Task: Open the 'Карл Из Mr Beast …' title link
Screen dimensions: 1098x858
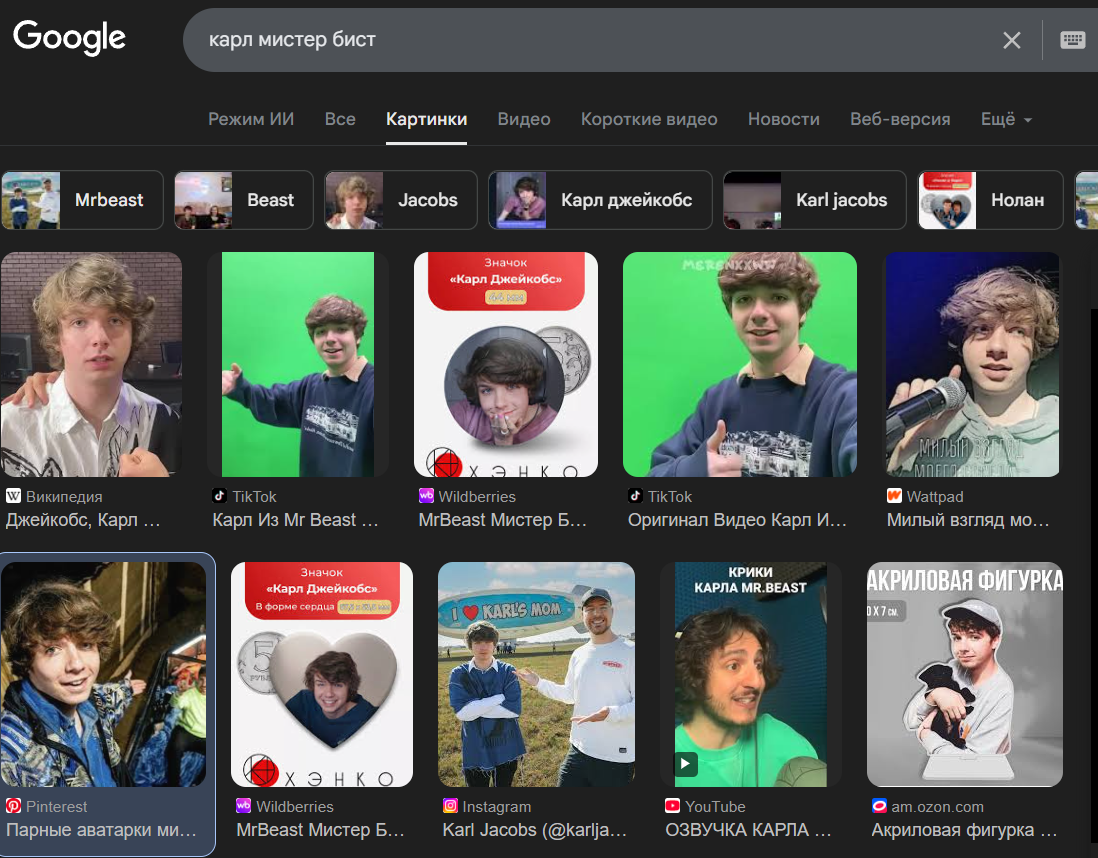Action: coord(296,520)
